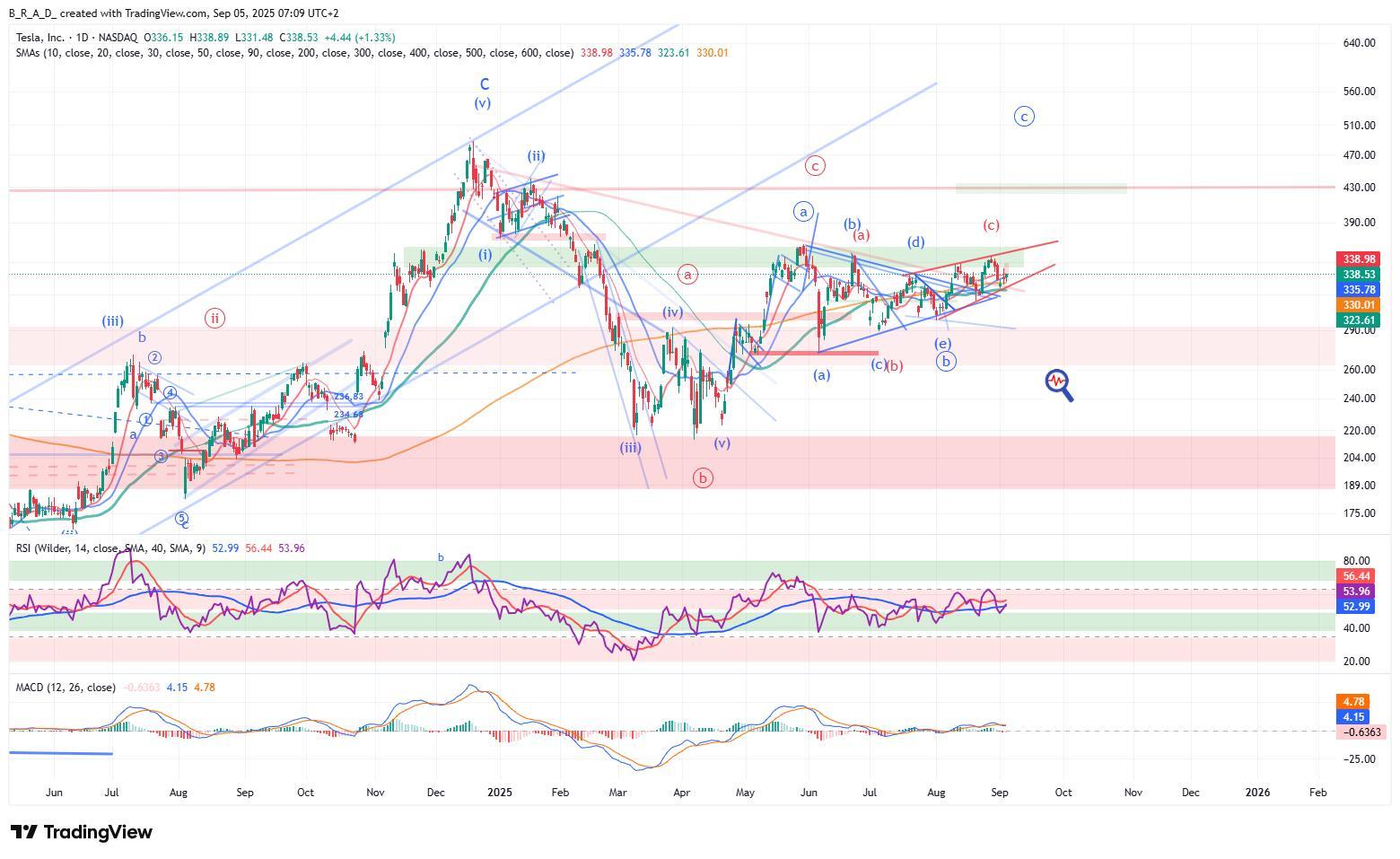Click the orange 4.78 MACD axis tag

1353,702
